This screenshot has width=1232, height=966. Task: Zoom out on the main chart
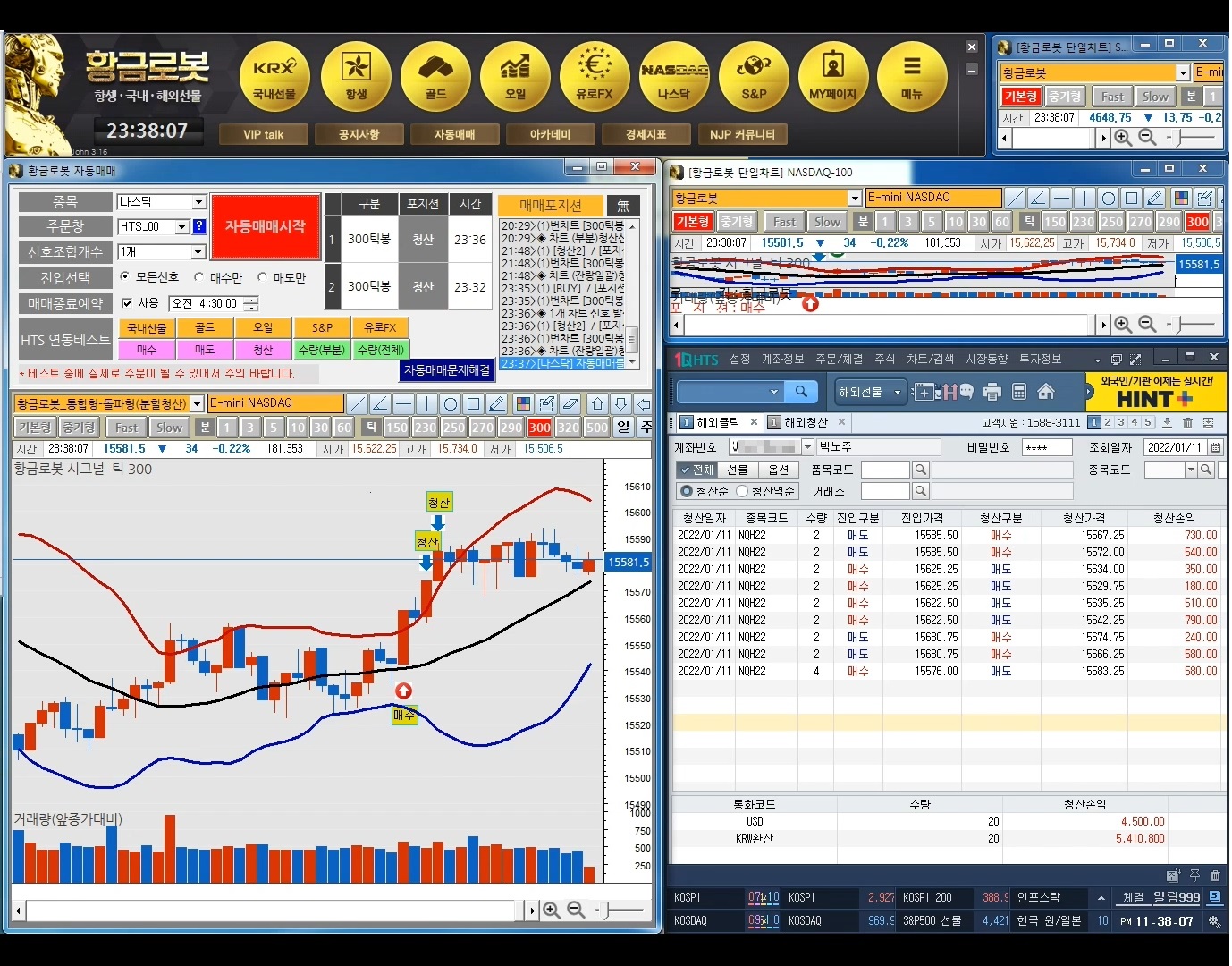coord(576,910)
